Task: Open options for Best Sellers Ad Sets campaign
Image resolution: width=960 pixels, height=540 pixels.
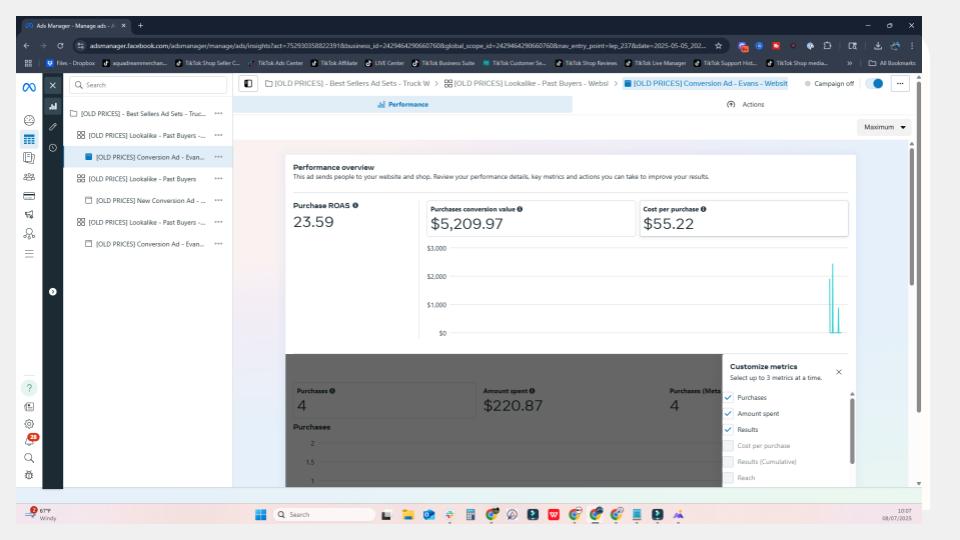Action: pos(219,114)
